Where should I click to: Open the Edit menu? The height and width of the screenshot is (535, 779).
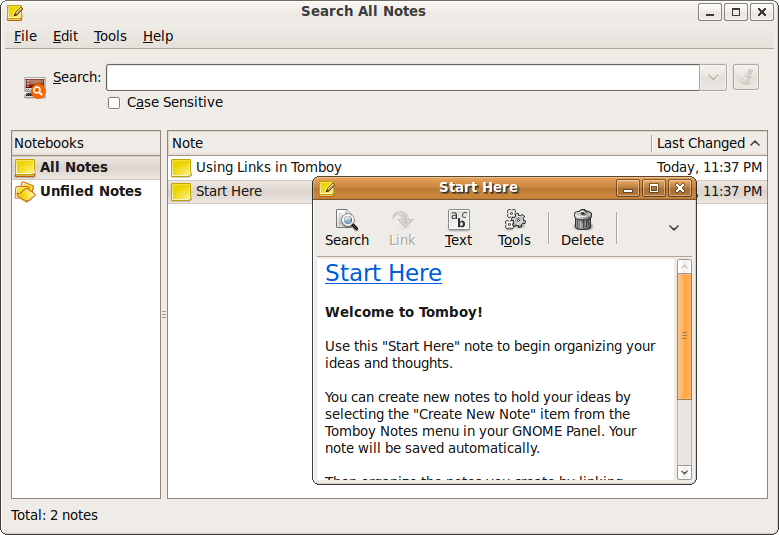pyautogui.click(x=65, y=36)
